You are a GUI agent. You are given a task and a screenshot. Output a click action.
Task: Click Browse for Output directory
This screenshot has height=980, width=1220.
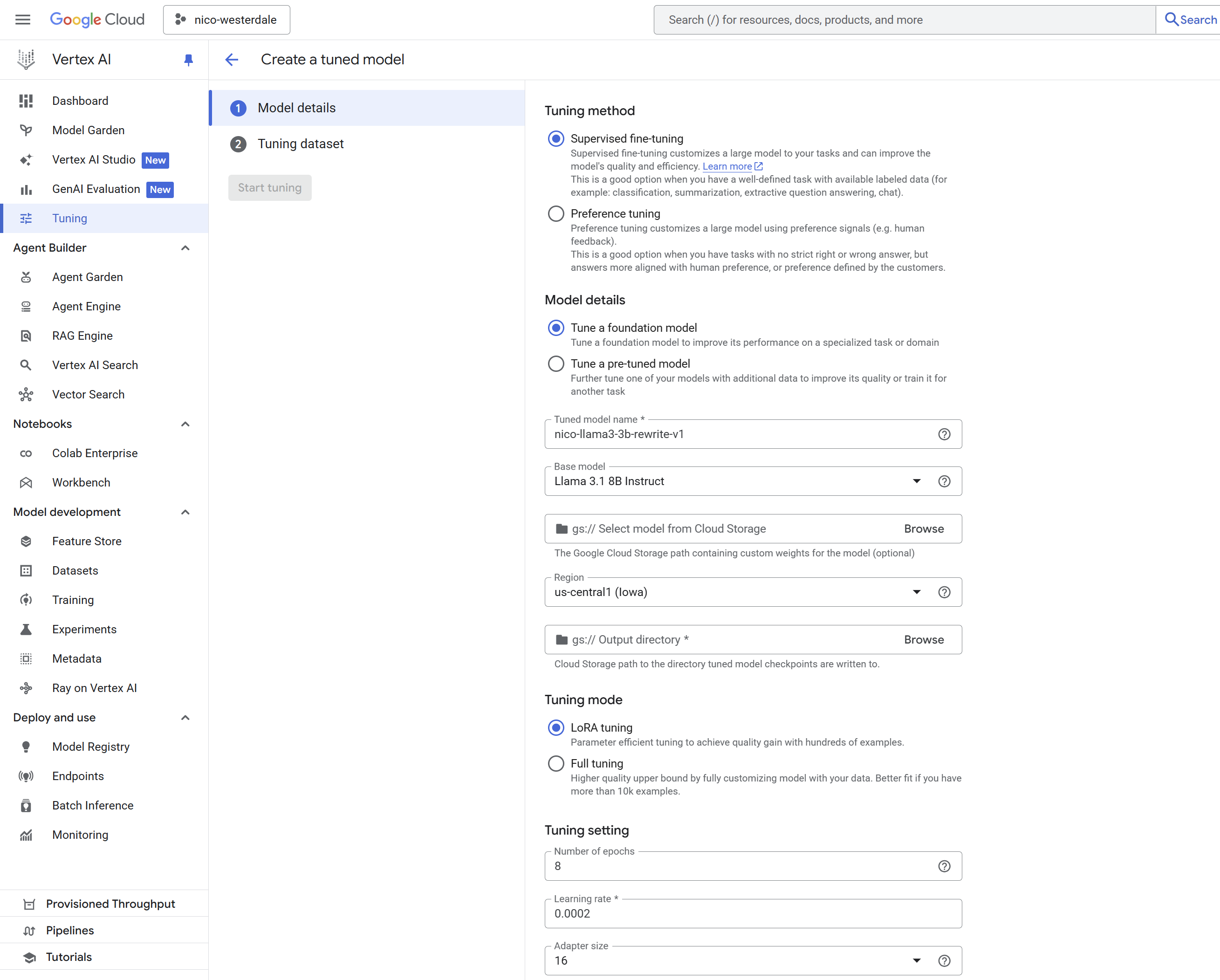click(924, 639)
